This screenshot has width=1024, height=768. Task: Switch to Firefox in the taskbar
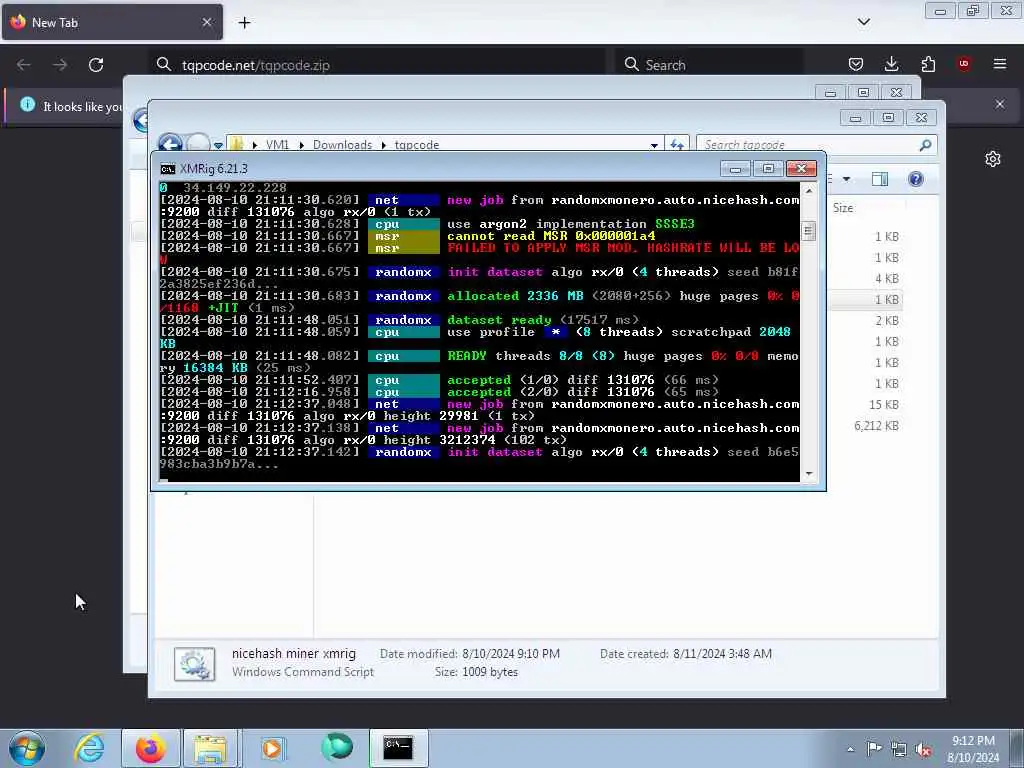[151, 748]
